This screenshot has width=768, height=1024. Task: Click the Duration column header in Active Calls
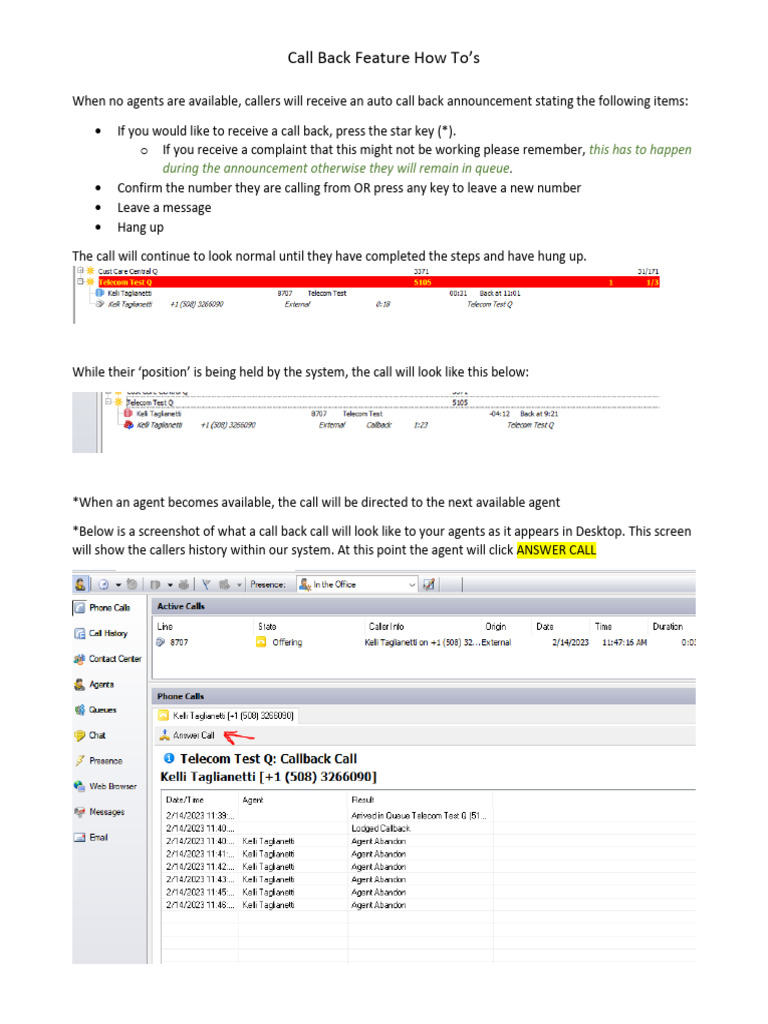[x=667, y=626]
